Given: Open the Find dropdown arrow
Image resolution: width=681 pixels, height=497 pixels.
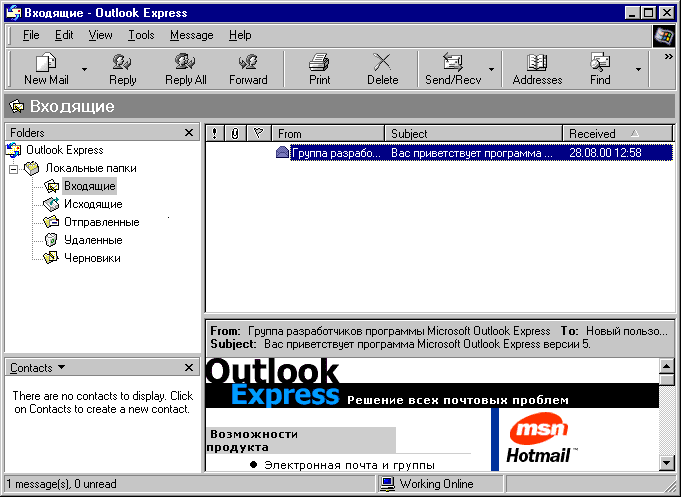Looking at the screenshot, I should click(638, 69).
